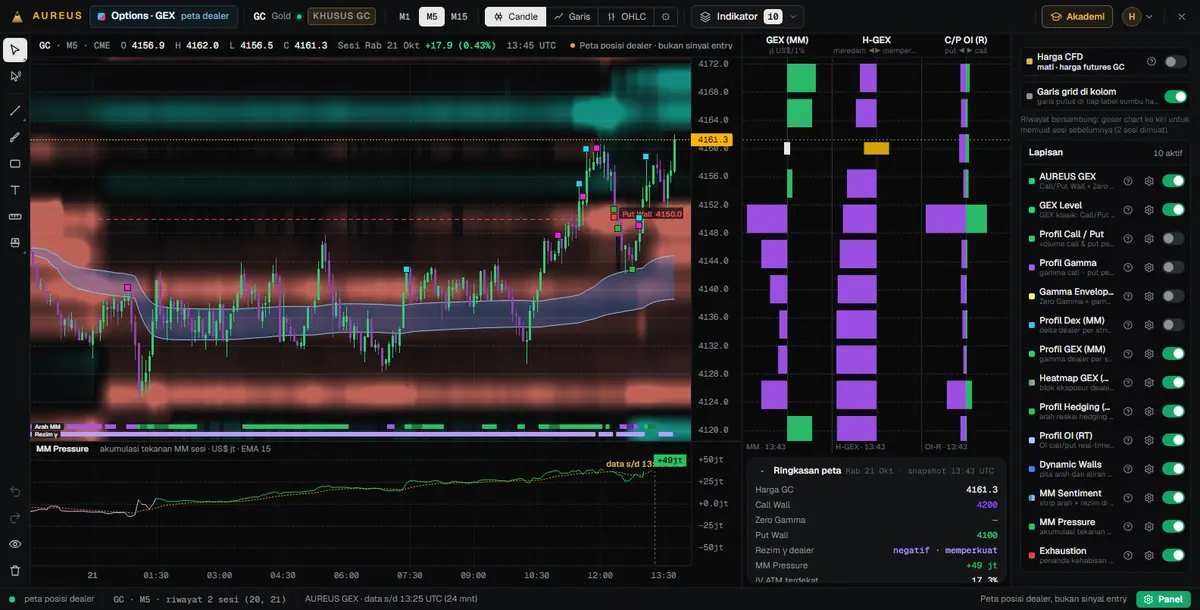The width and height of the screenshot is (1200, 610).
Task: Select the cursor pointer tool
Action: (x=15, y=49)
